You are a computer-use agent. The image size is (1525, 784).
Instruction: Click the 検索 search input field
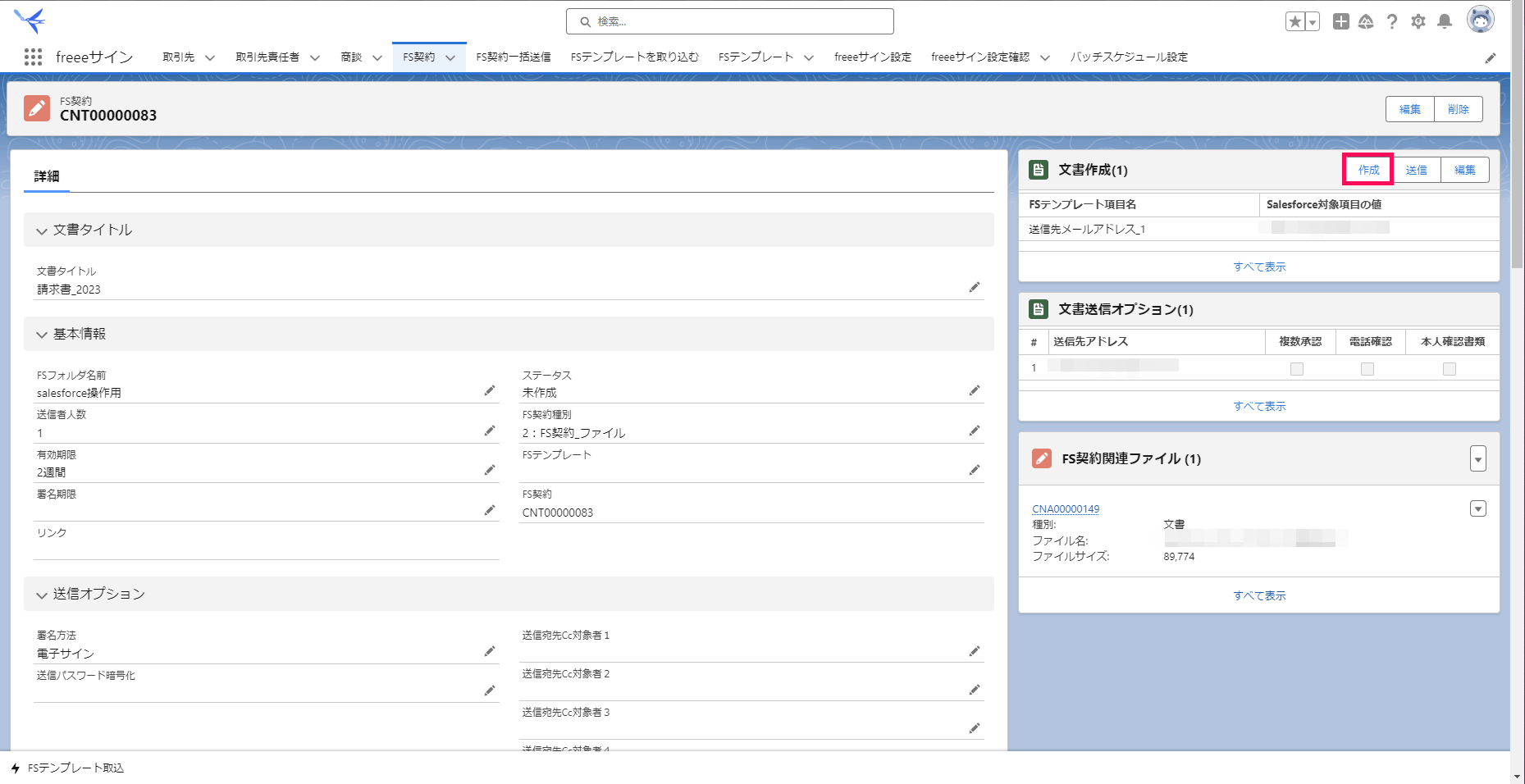730,21
